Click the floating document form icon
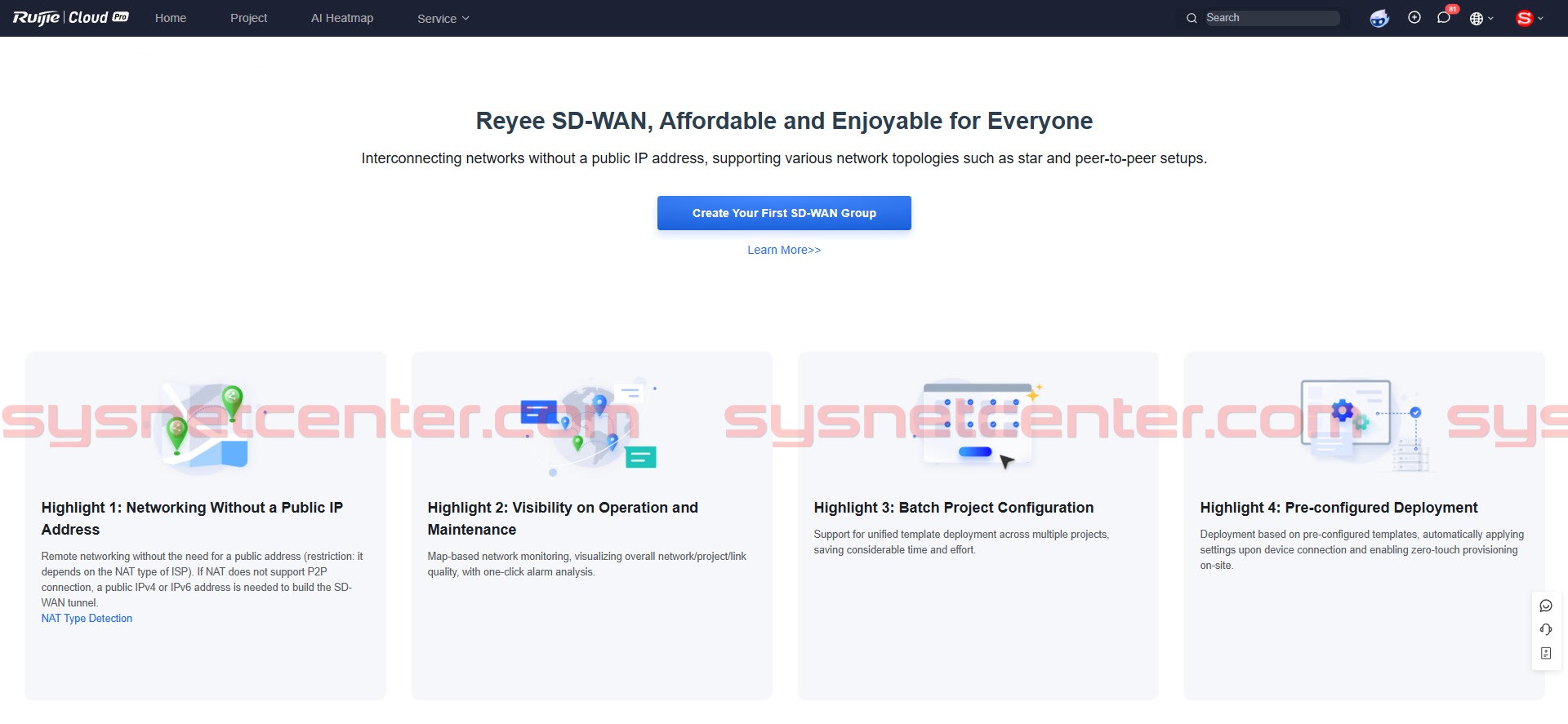 click(x=1546, y=653)
